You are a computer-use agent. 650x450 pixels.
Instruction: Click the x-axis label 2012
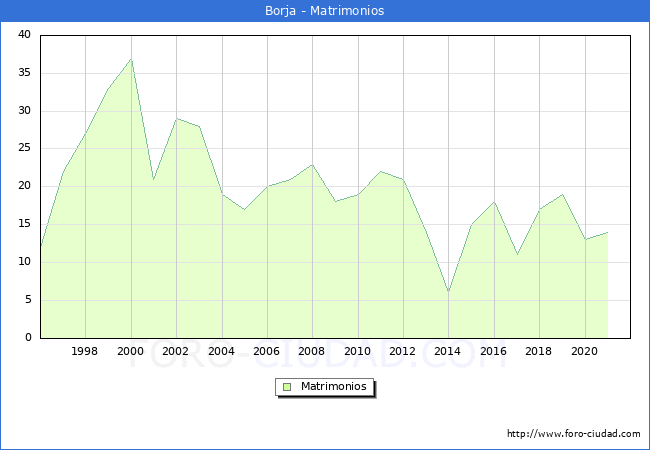point(403,351)
